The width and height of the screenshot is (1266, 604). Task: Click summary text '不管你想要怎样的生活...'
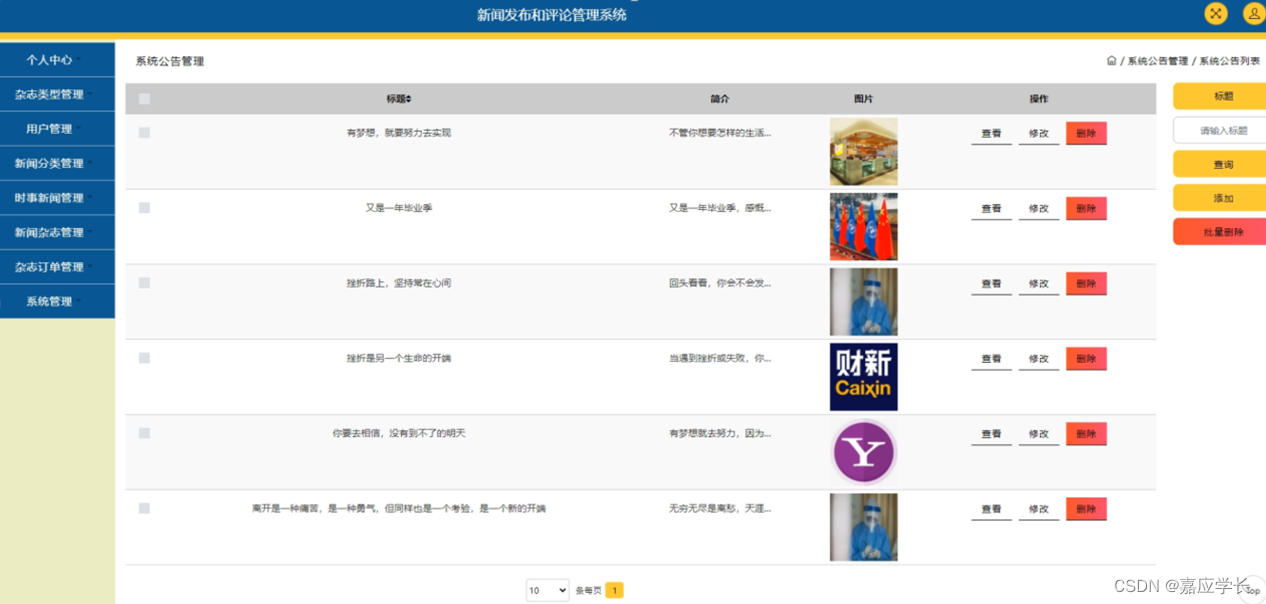pos(720,133)
